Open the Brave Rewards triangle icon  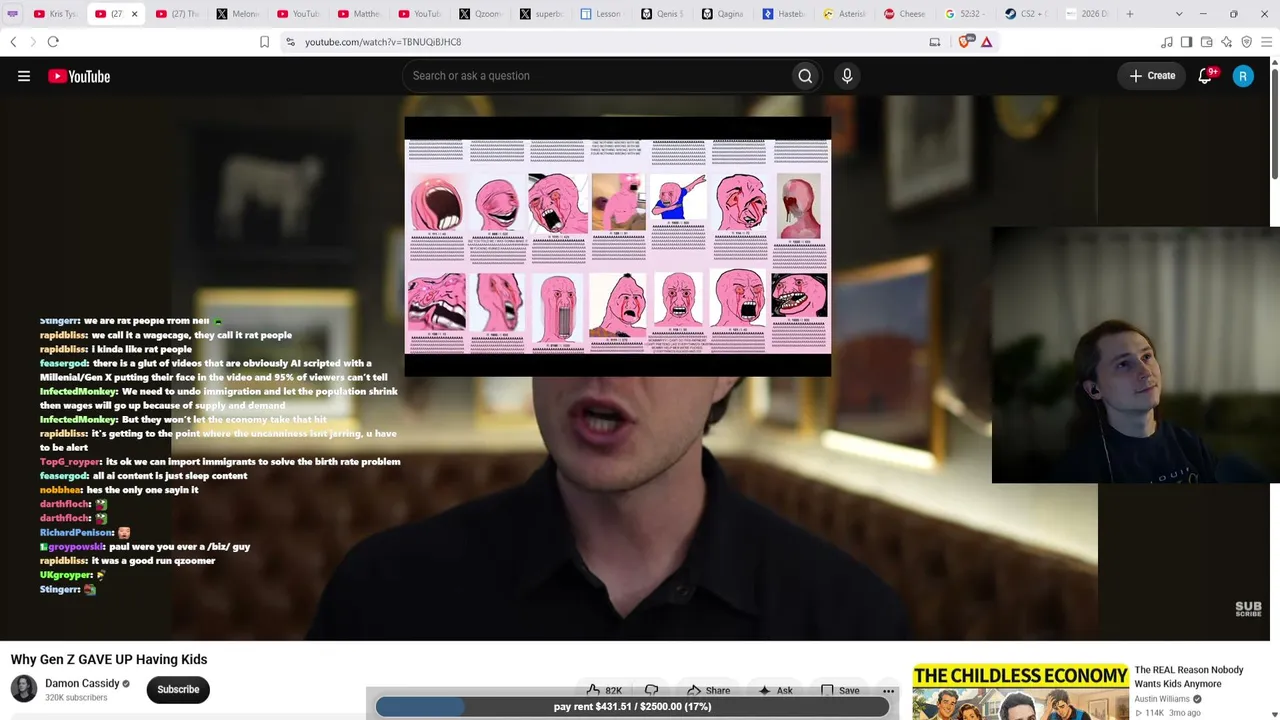987,42
